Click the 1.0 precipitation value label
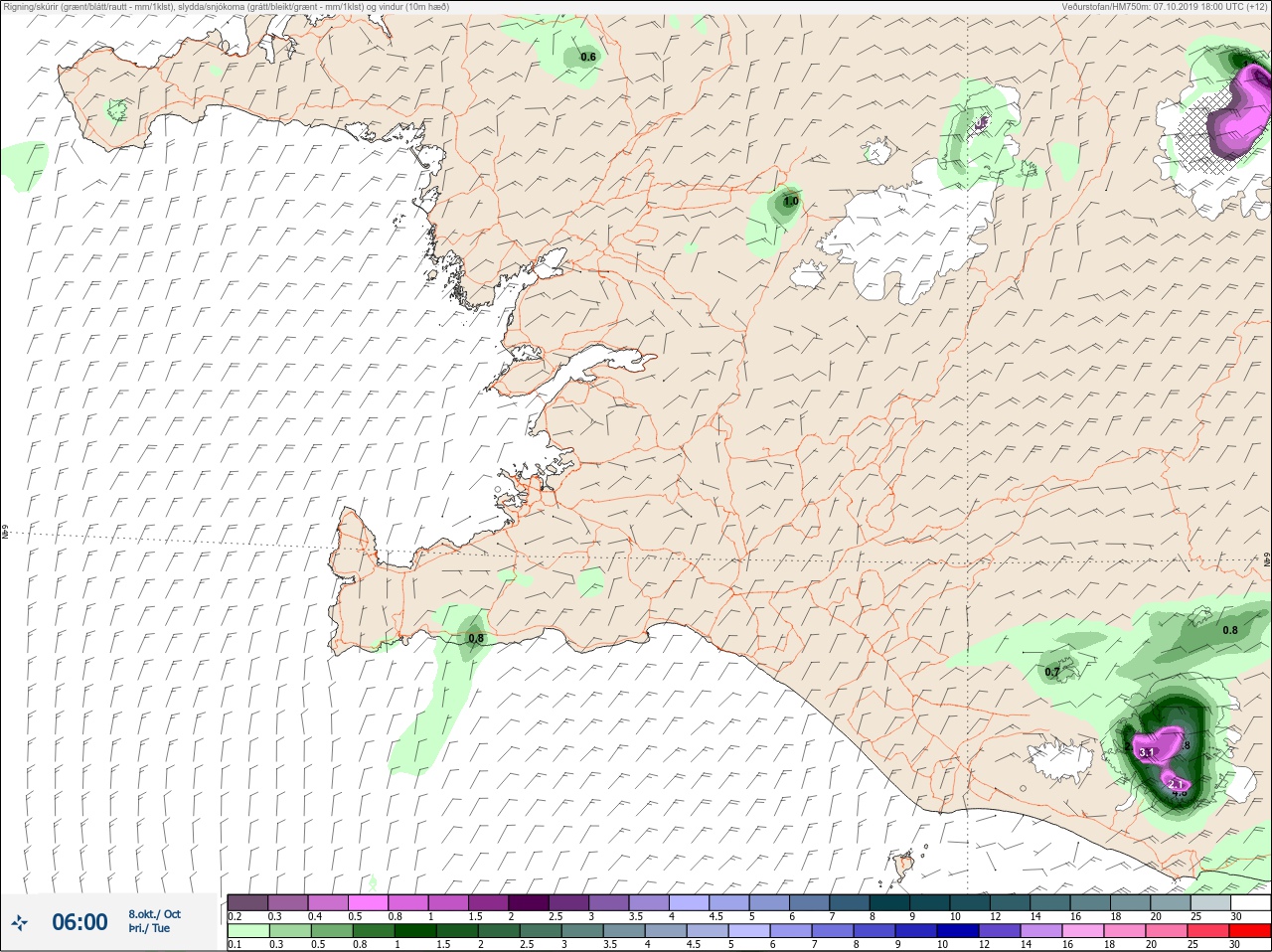 791,201
